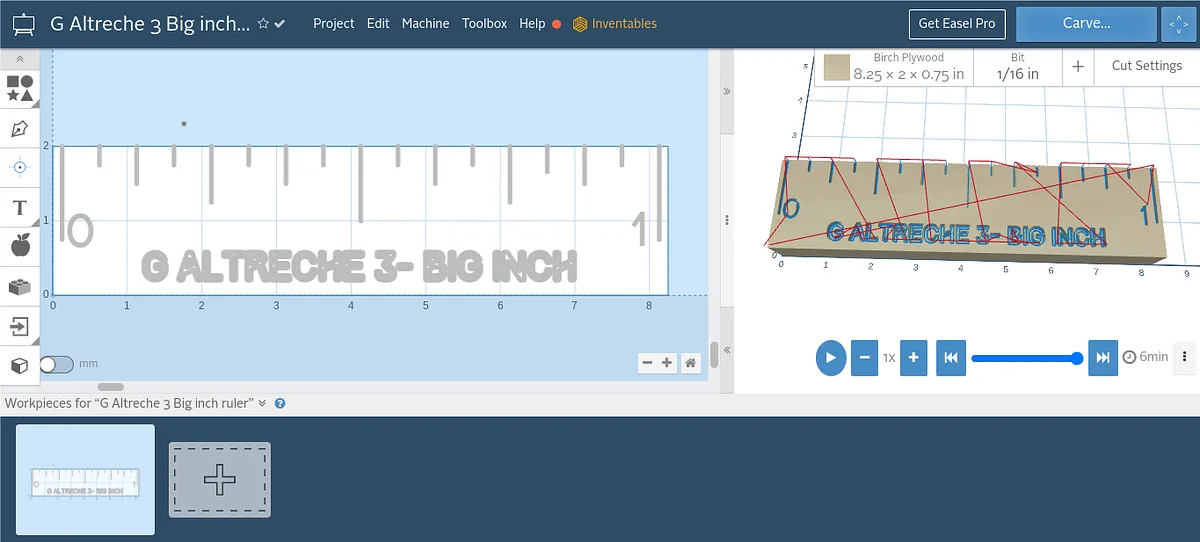Expand the Workpieces dropdown chevron
This screenshot has height=542, width=1200.
coord(262,404)
